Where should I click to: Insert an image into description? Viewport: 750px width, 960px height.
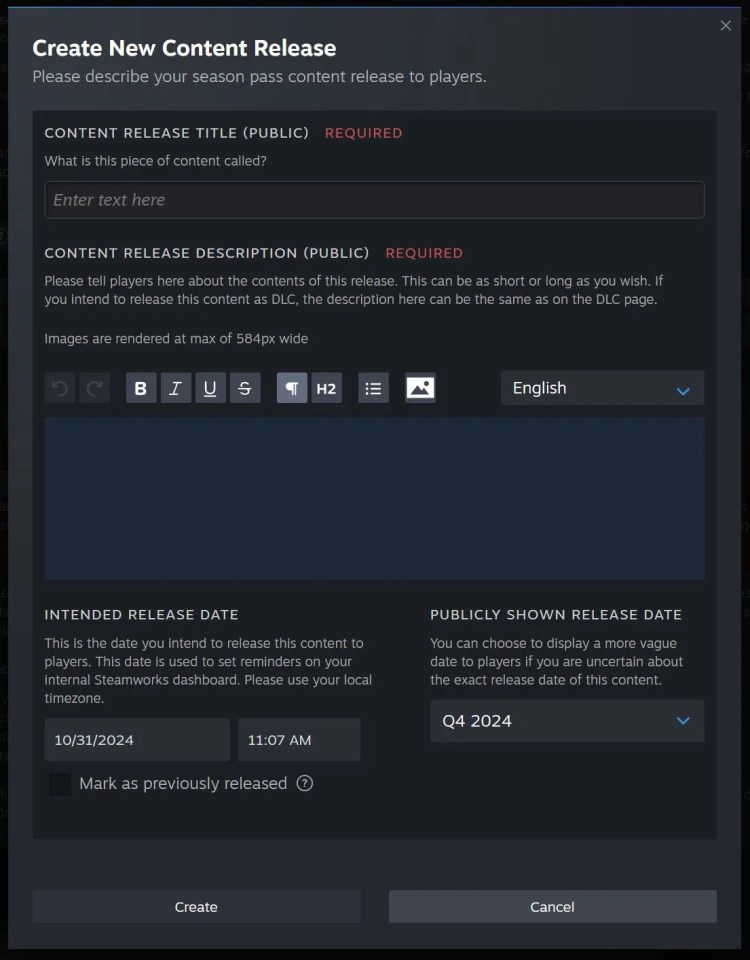[421, 388]
